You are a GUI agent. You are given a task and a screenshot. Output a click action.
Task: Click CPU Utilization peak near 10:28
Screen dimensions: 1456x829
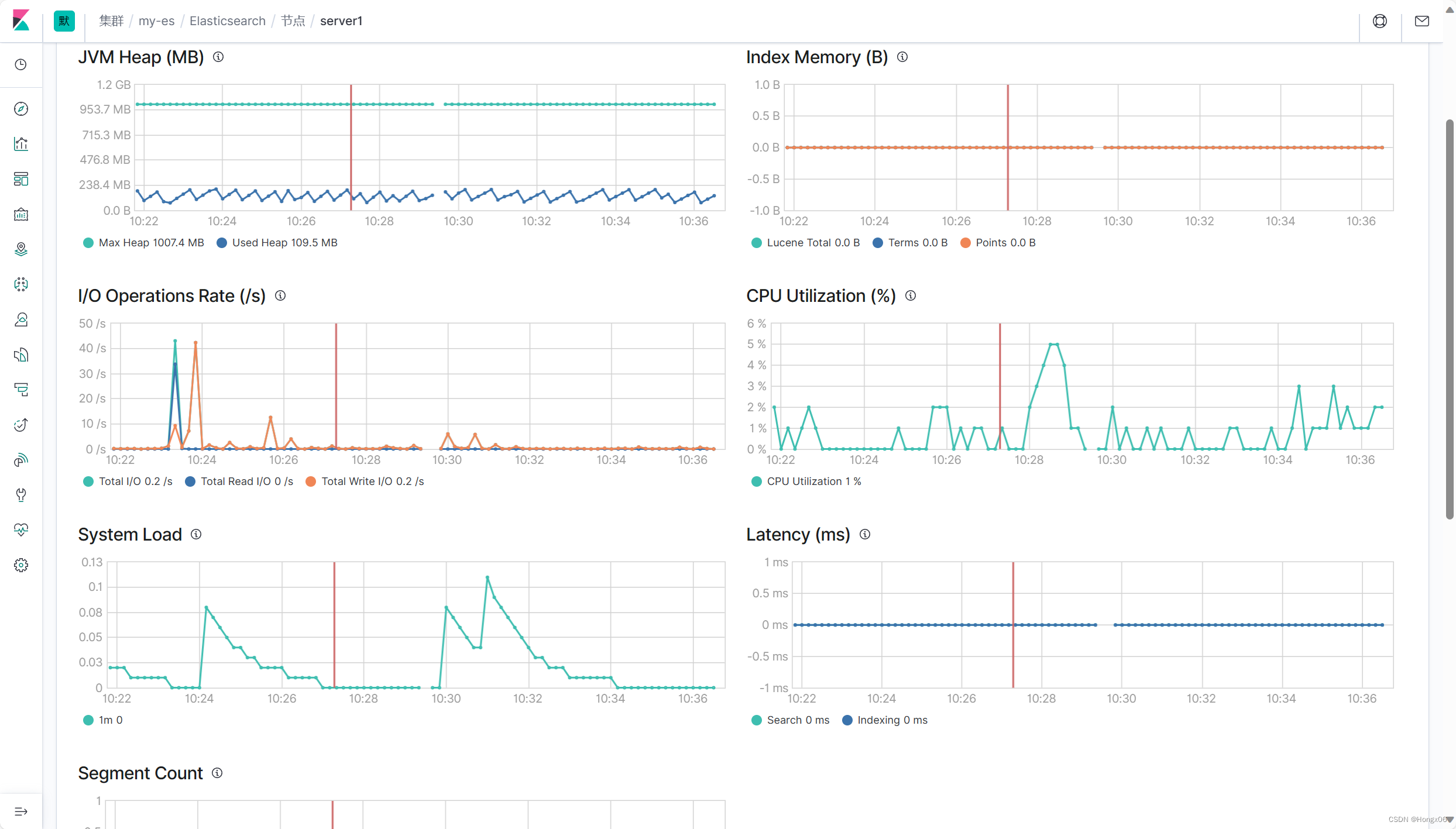[x=1053, y=345]
